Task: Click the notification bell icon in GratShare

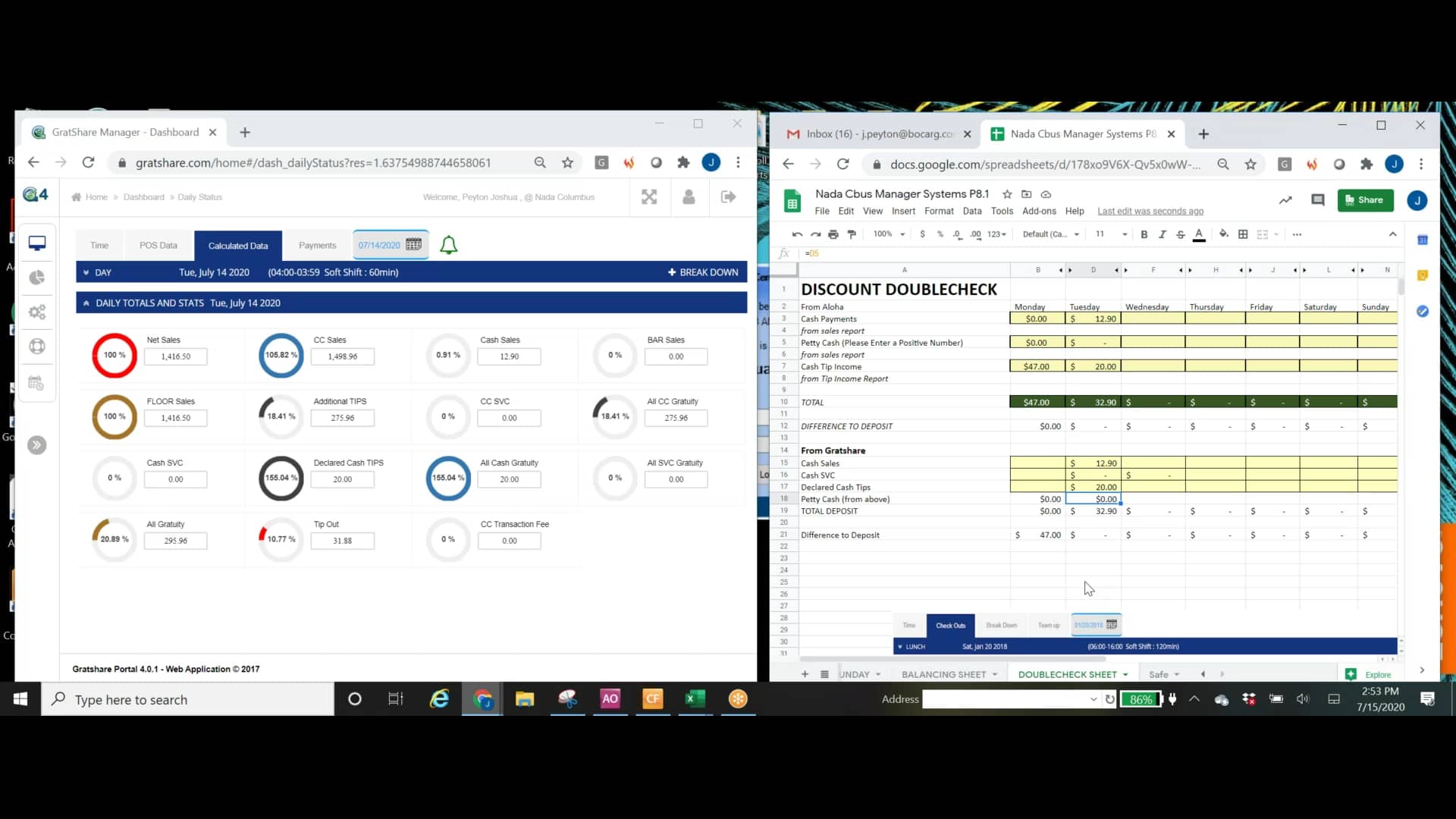Action: 448,245
